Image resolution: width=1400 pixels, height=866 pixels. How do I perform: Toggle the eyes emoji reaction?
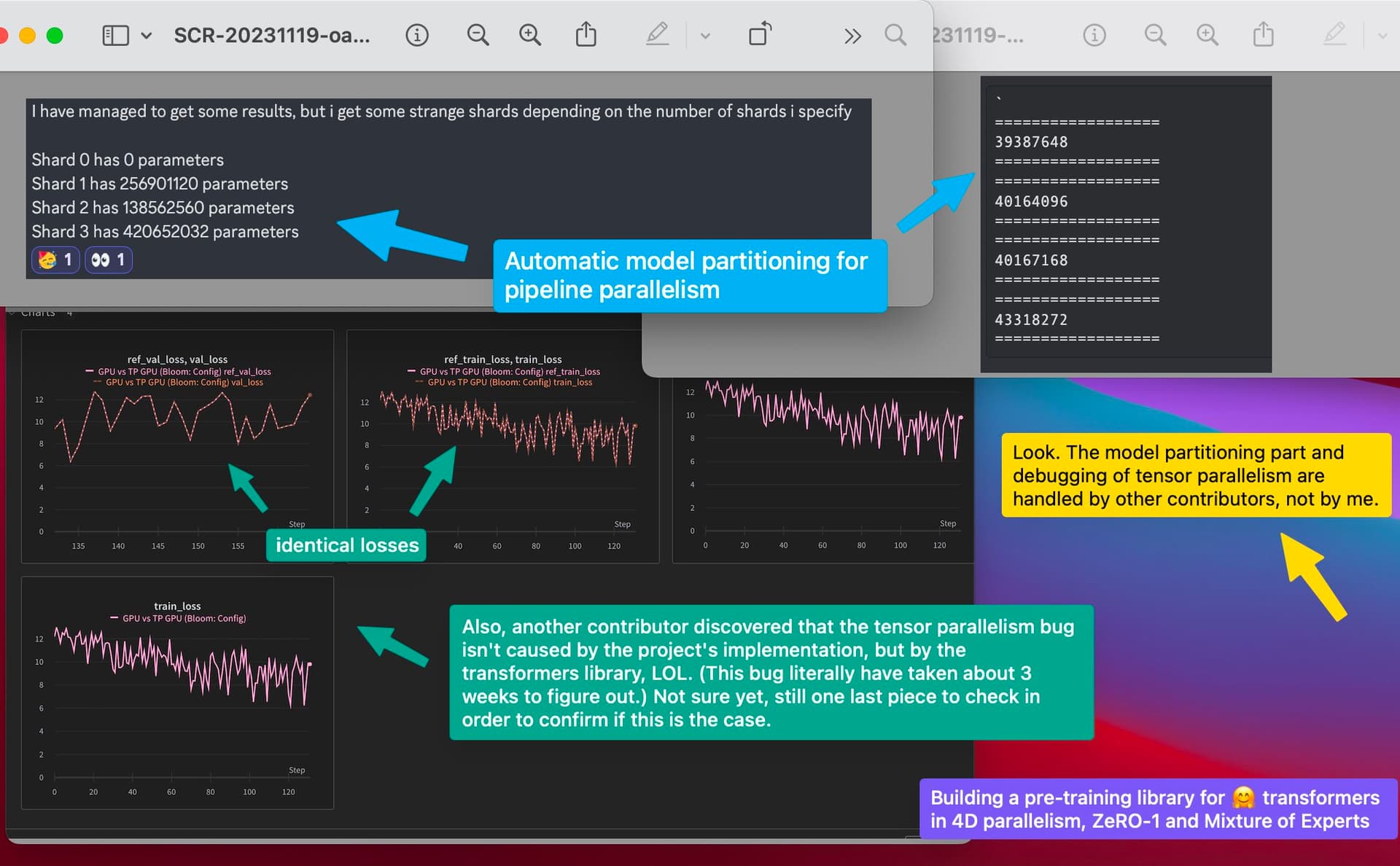click(x=109, y=260)
